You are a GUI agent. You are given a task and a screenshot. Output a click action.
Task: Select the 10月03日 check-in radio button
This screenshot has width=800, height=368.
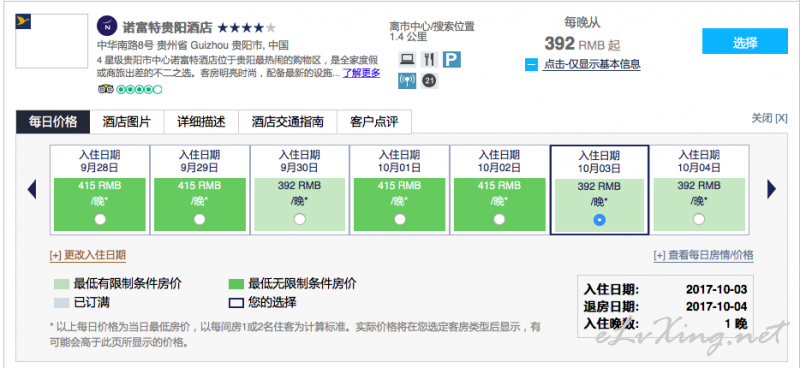pos(599,220)
